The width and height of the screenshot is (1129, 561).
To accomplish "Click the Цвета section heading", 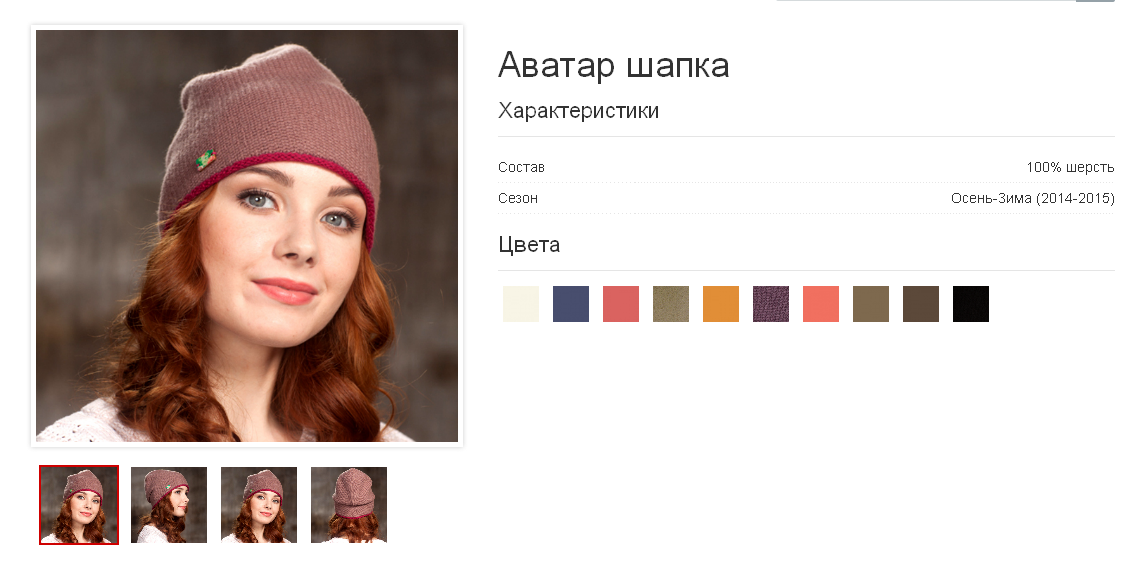I will click(529, 245).
